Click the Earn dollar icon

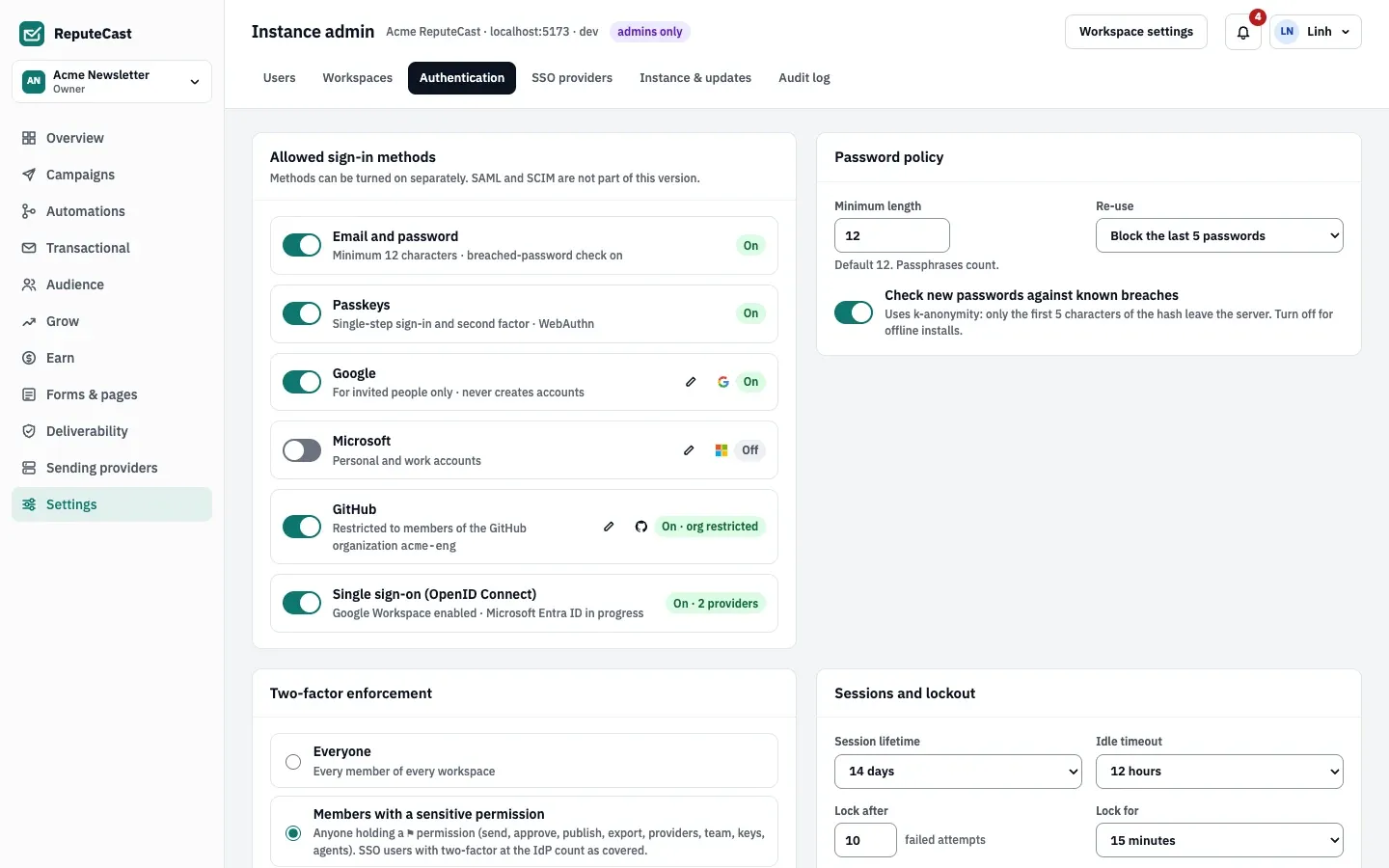point(29,358)
